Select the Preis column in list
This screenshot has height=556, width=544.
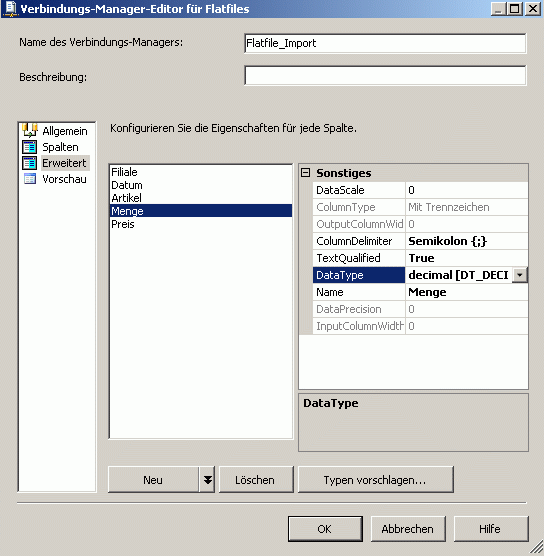click(x=123, y=224)
